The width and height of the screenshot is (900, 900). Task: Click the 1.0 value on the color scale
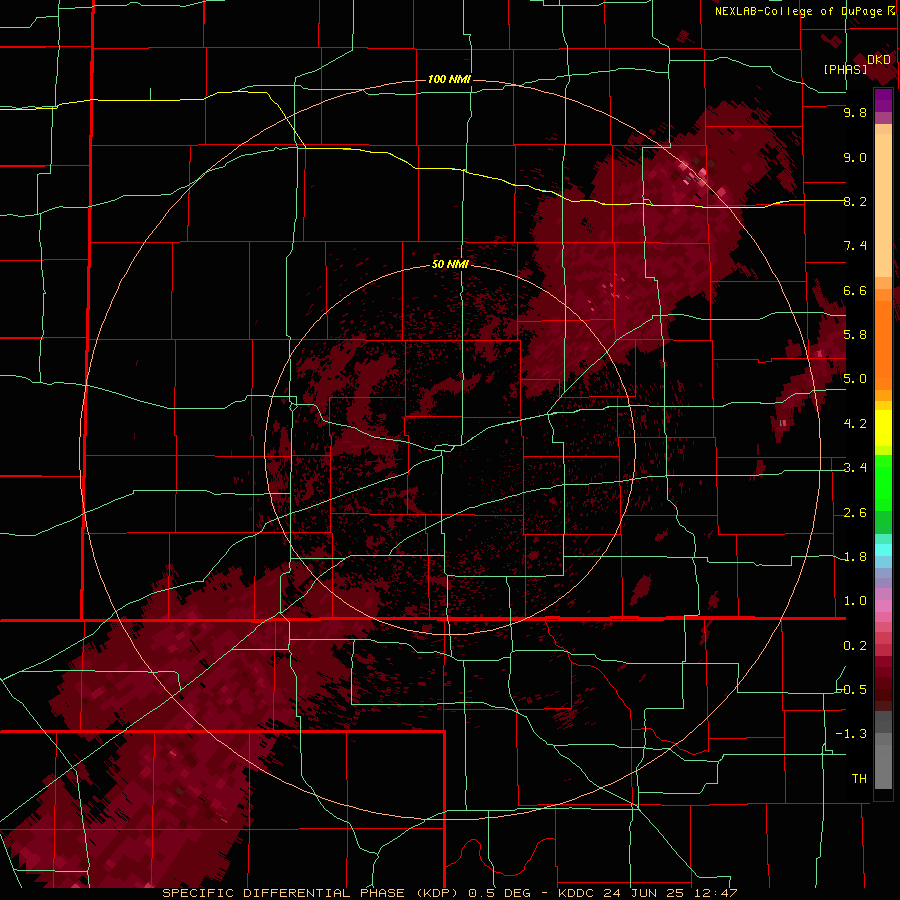[855, 601]
